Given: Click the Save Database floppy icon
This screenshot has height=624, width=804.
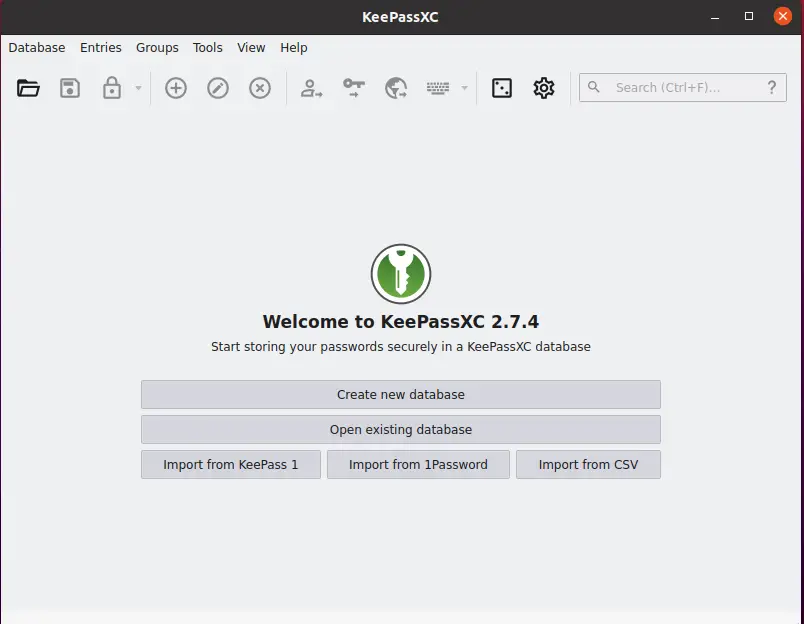Looking at the screenshot, I should pyautogui.click(x=70, y=88).
